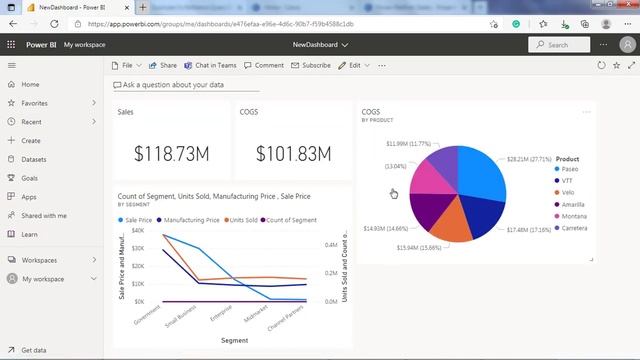Image resolution: width=640 pixels, height=360 pixels.
Task: Open Datasets in the sidebar
Action: coord(33,160)
